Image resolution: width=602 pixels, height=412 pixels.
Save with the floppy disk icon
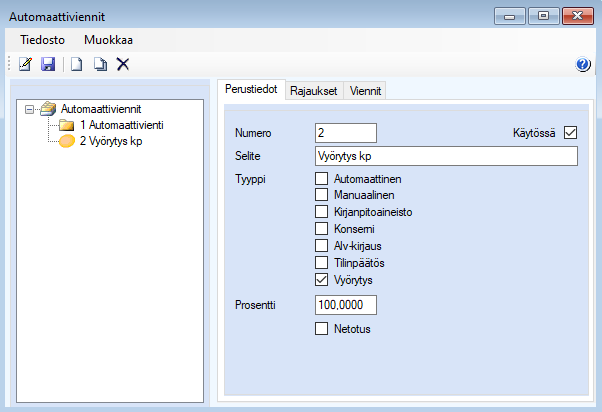pos(48,64)
